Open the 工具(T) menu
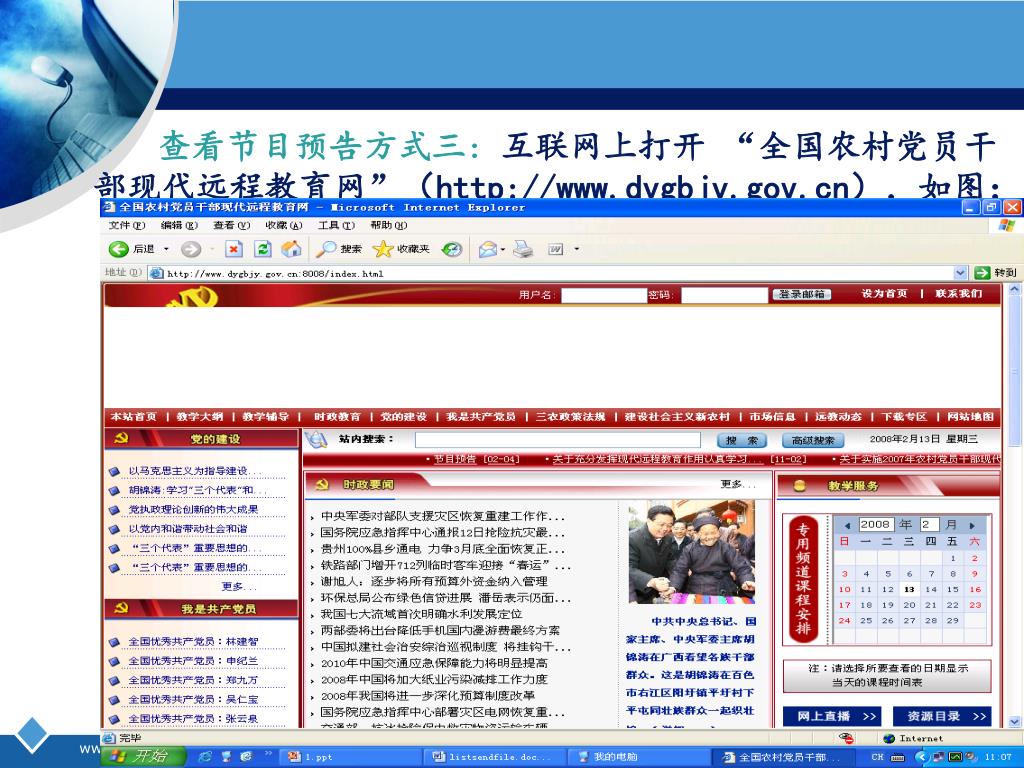The width and height of the screenshot is (1024, 768). pos(336,225)
